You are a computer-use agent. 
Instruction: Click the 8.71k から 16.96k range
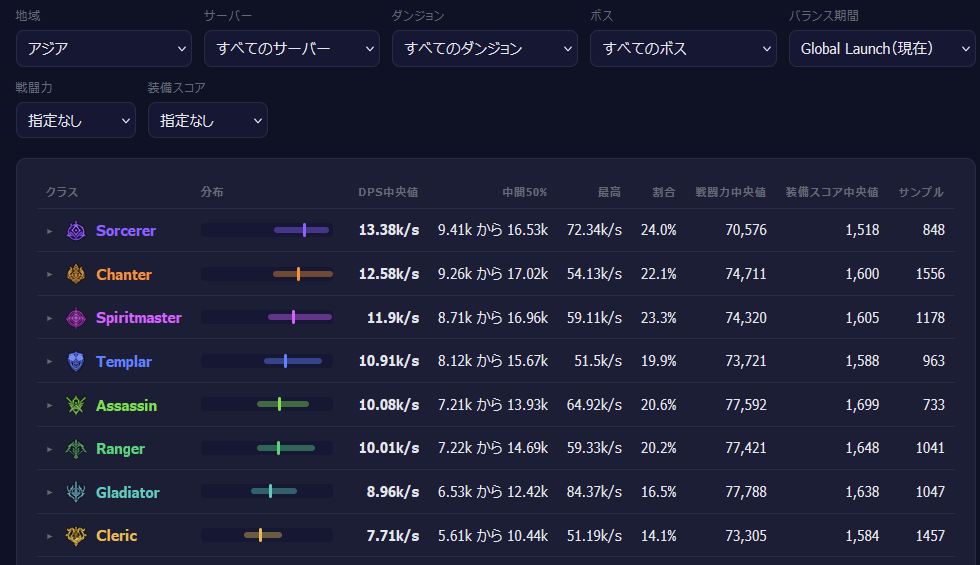493,318
